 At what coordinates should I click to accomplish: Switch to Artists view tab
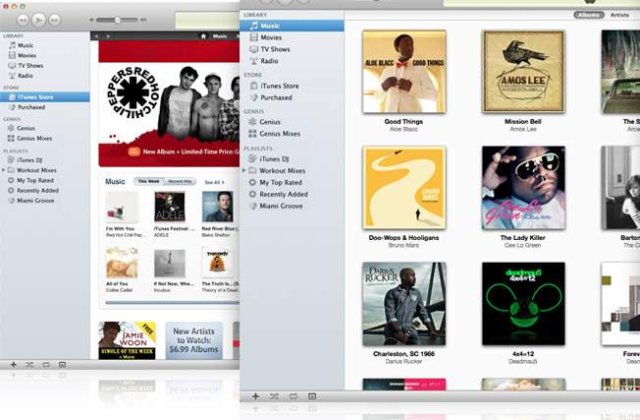[619, 15]
